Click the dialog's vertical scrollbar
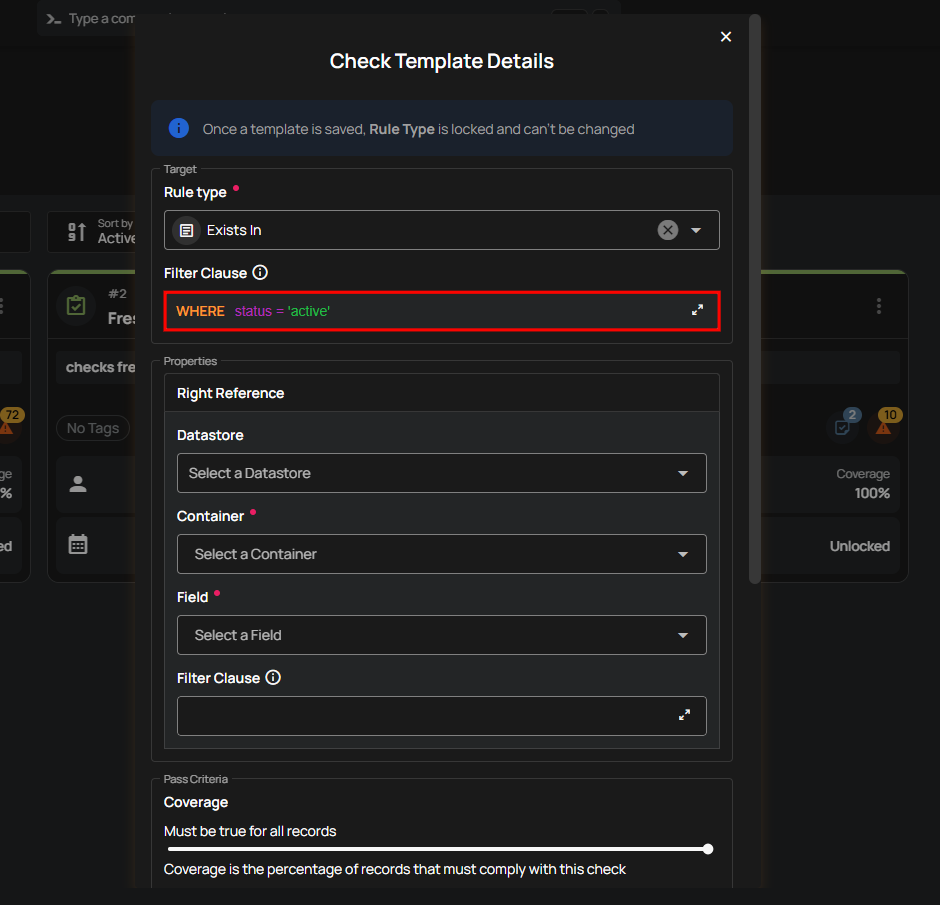This screenshot has height=905, width=940. click(x=755, y=300)
